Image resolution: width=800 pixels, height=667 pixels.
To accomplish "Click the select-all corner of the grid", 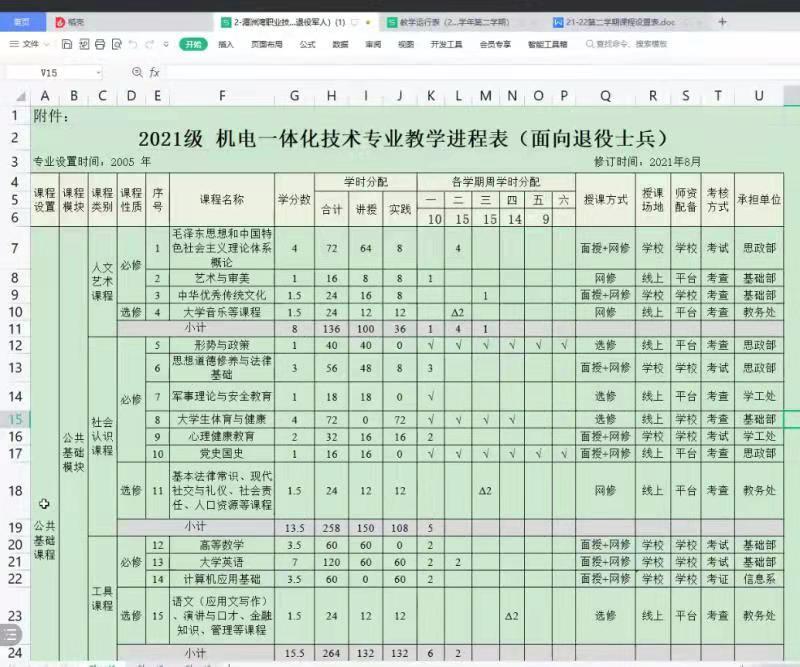I will pos(15,96).
